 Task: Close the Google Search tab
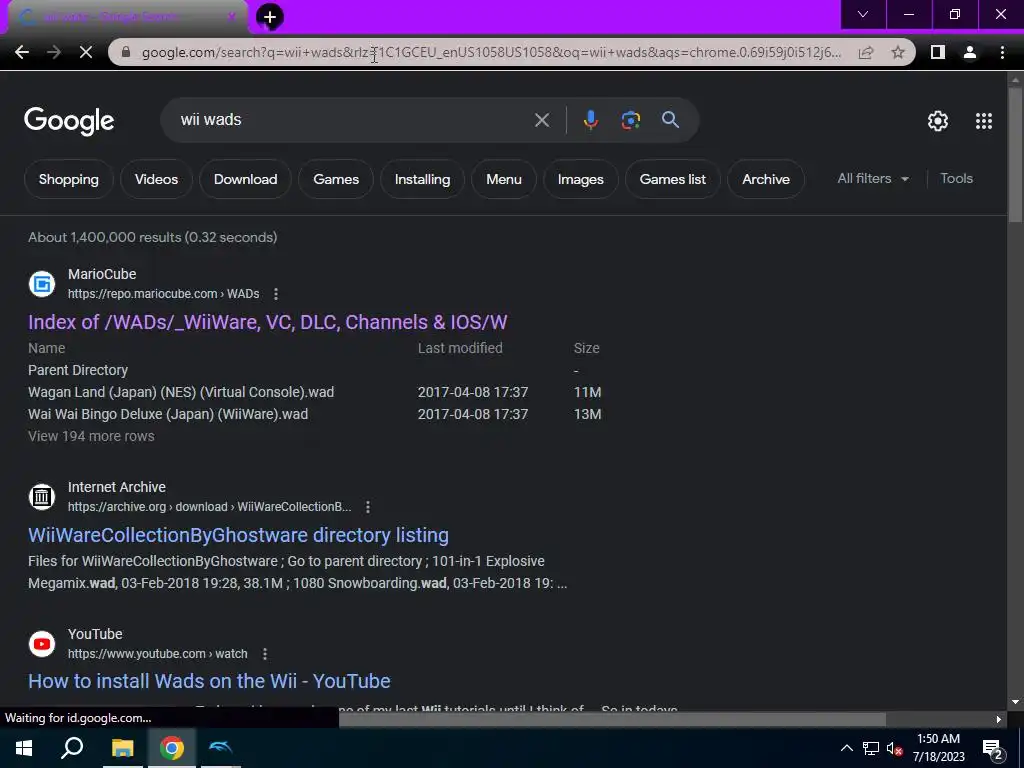(231, 17)
